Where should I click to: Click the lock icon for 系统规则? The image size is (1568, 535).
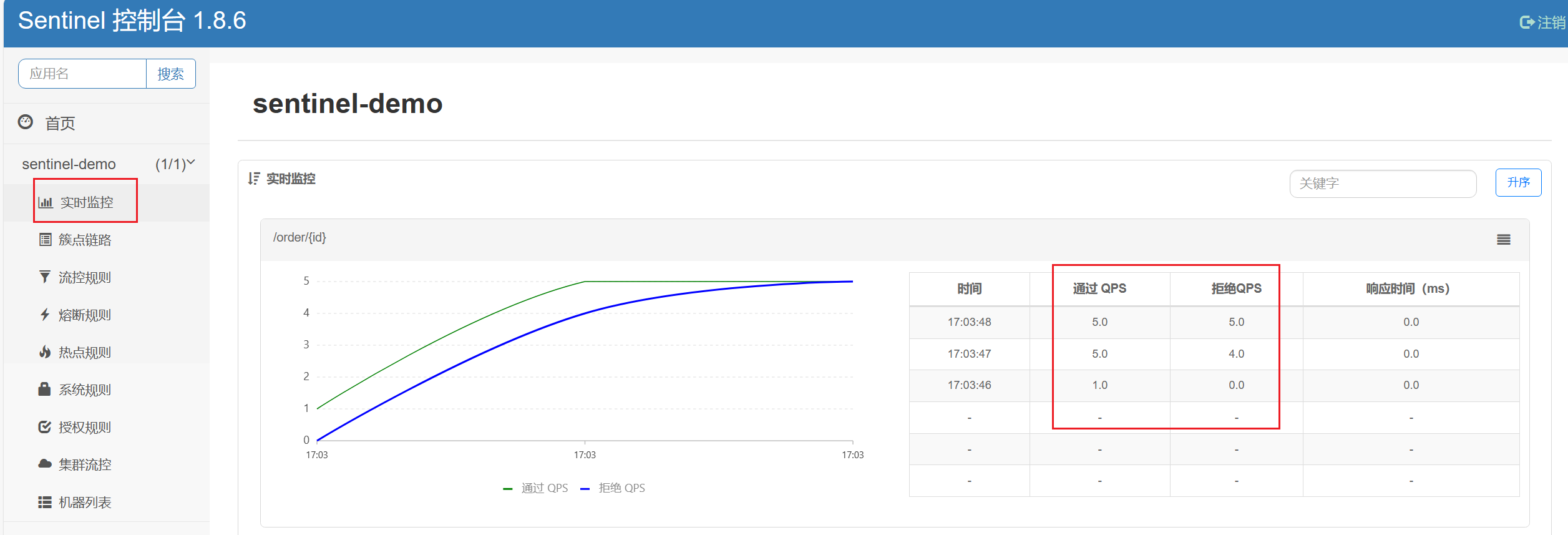[x=44, y=390]
